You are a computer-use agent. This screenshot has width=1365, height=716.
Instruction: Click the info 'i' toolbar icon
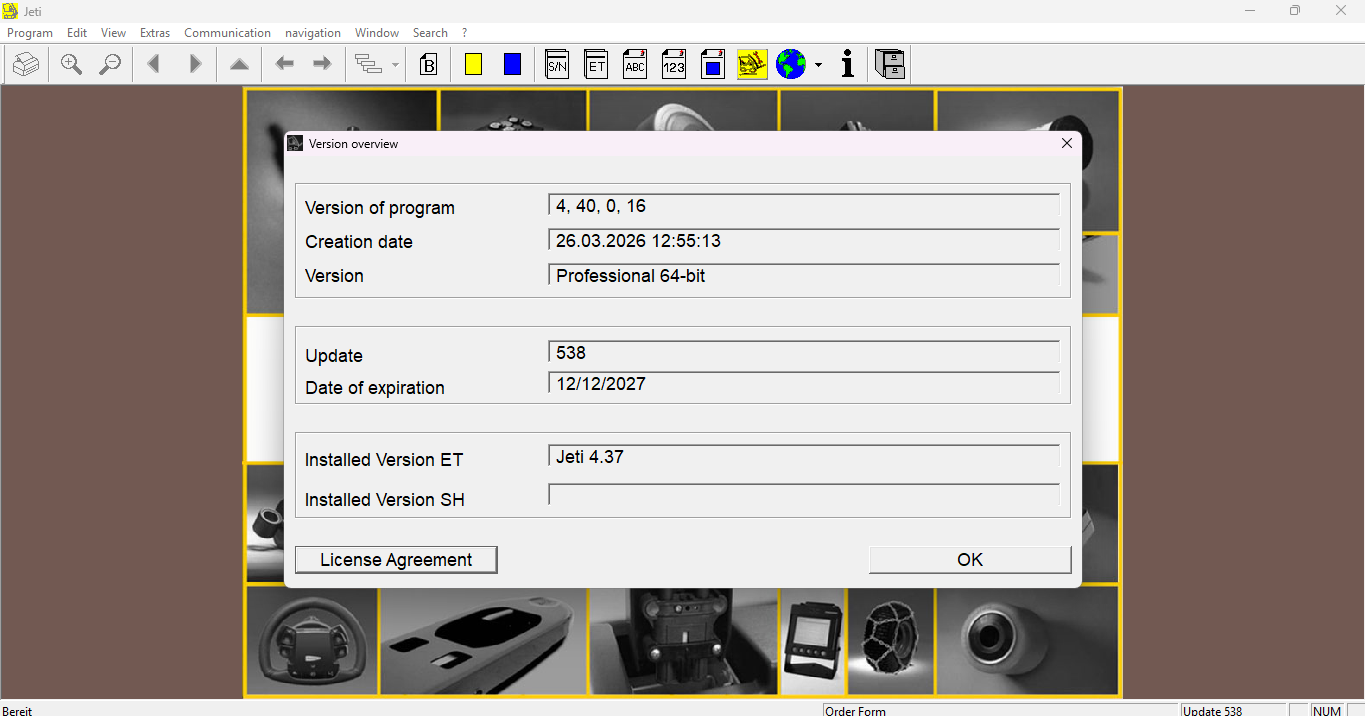point(848,65)
